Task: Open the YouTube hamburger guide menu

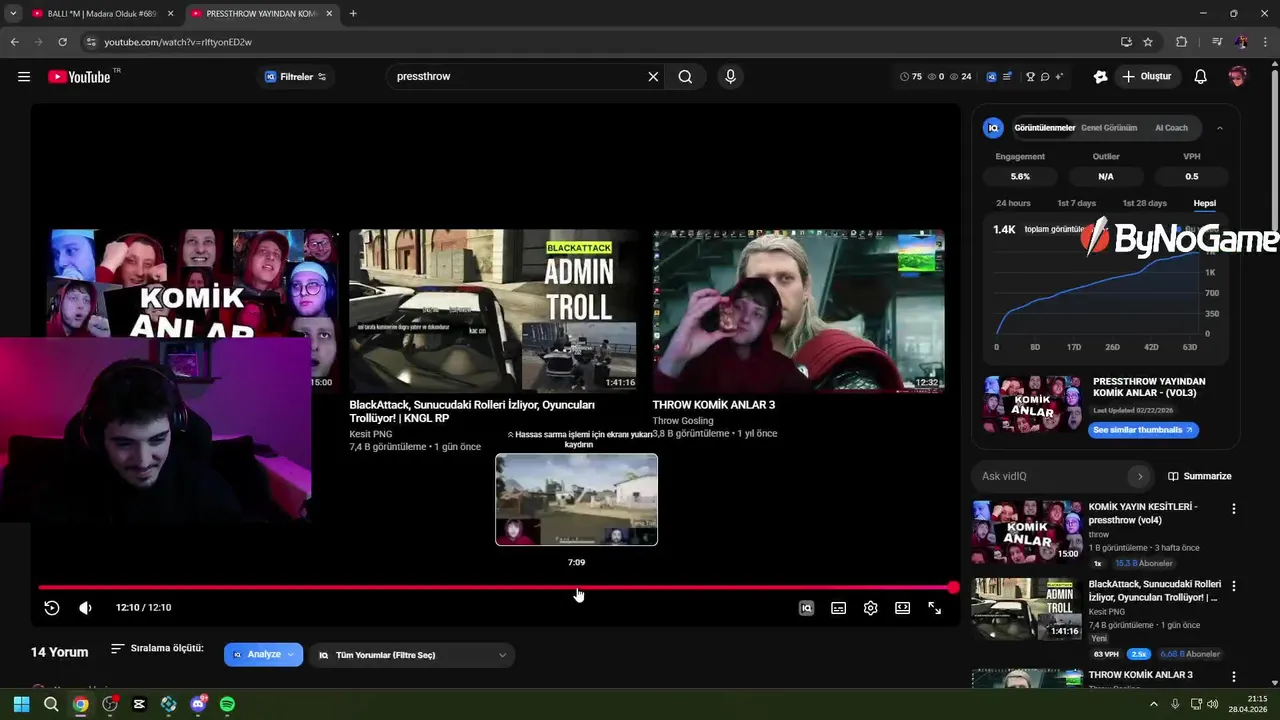Action: (24, 77)
